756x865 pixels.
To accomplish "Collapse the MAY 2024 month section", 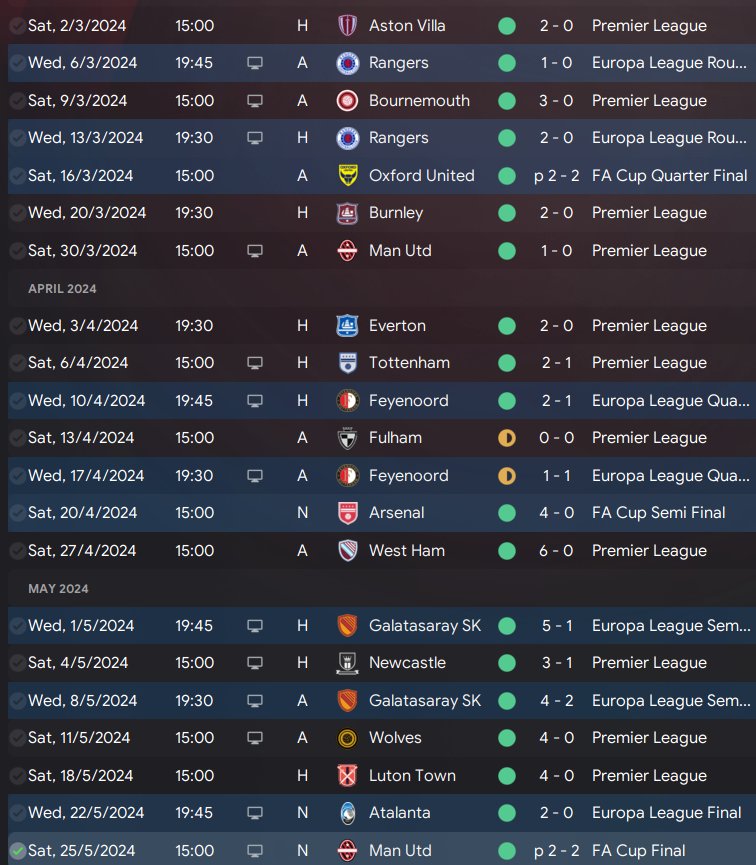I will coord(58,589).
